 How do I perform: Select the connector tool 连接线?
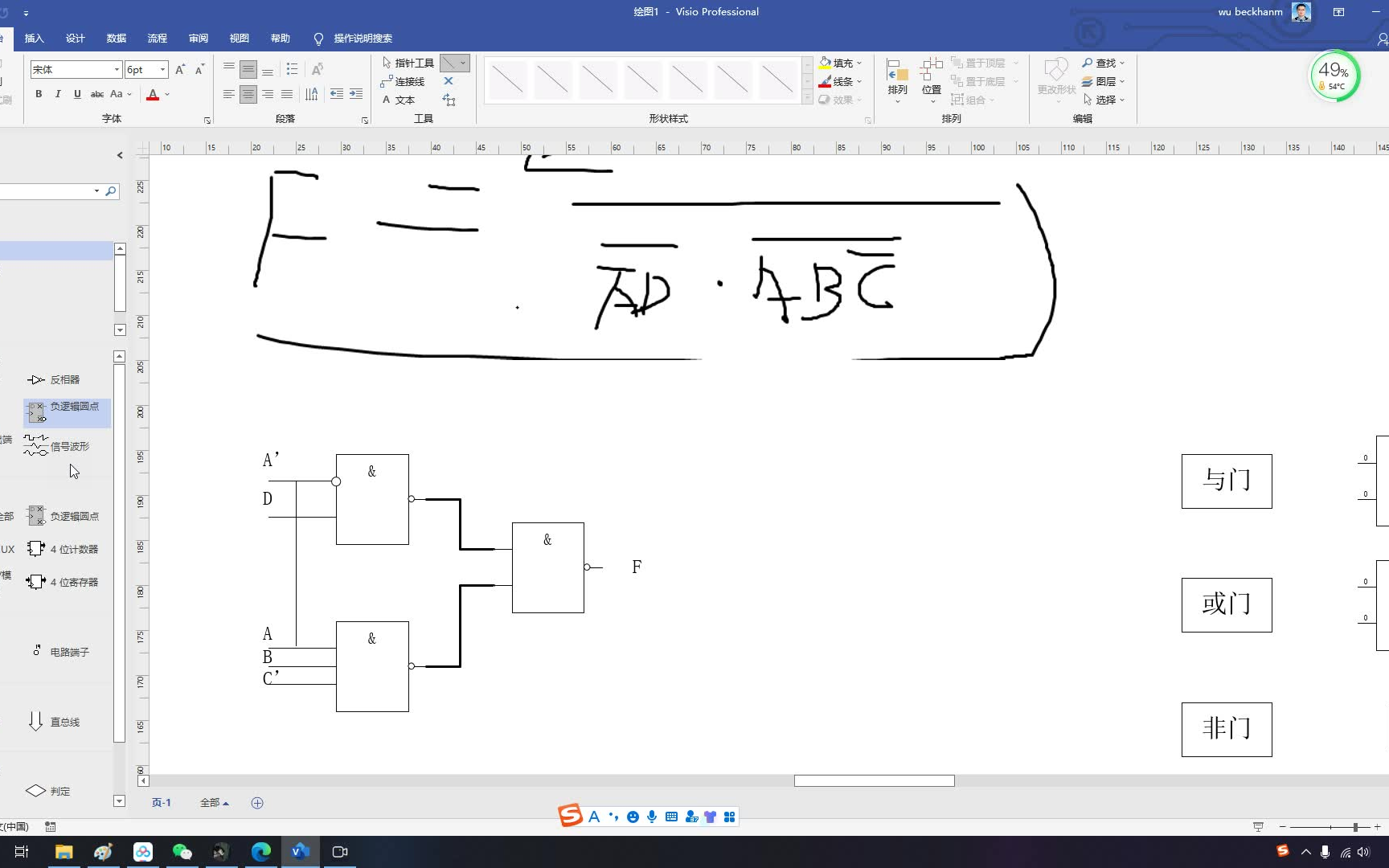click(403, 81)
